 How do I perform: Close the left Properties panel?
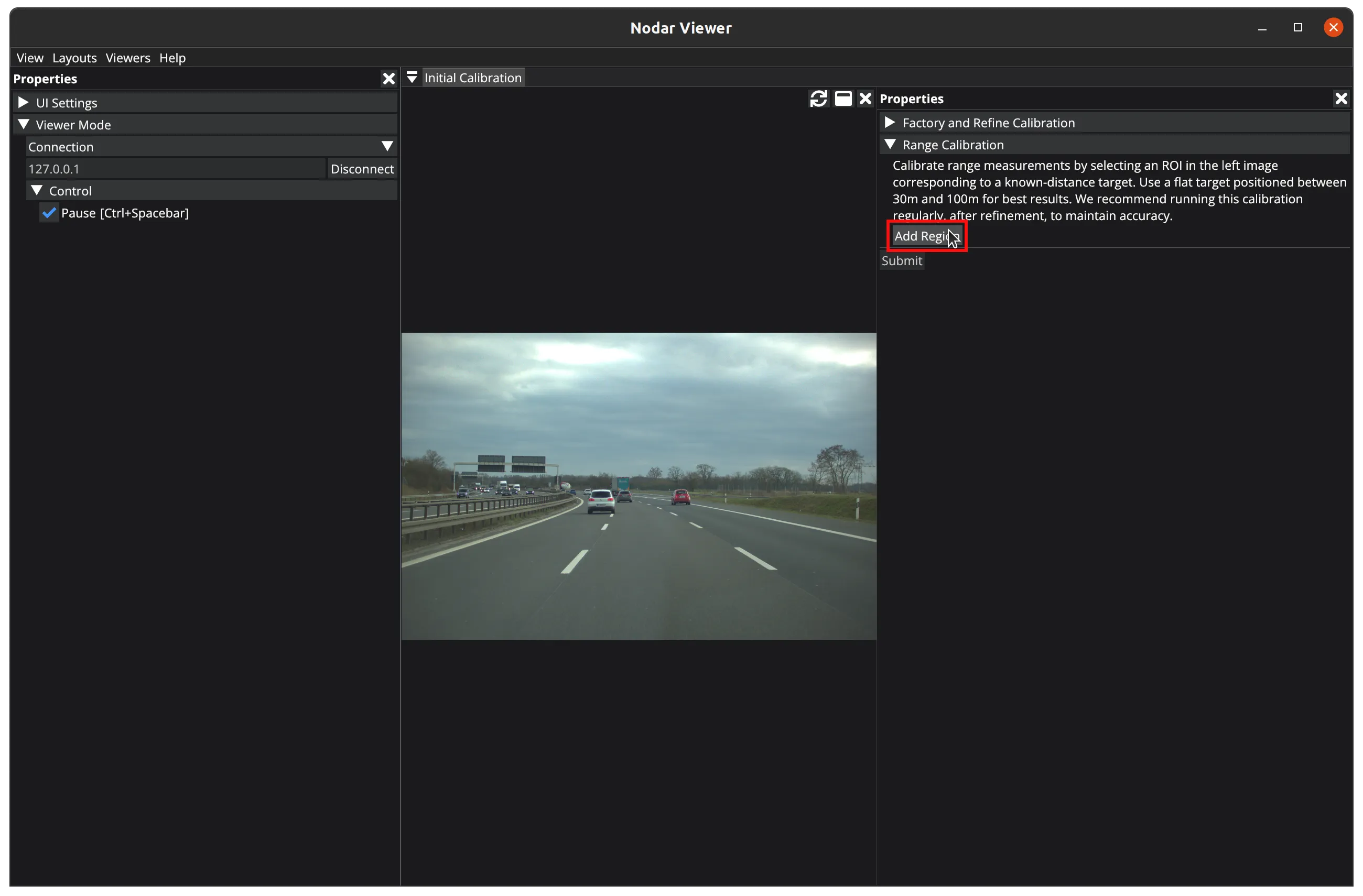pos(388,79)
